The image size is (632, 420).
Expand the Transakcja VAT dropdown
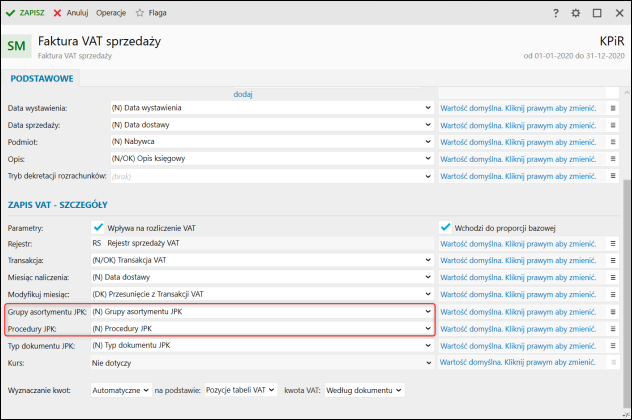coord(427,260)
